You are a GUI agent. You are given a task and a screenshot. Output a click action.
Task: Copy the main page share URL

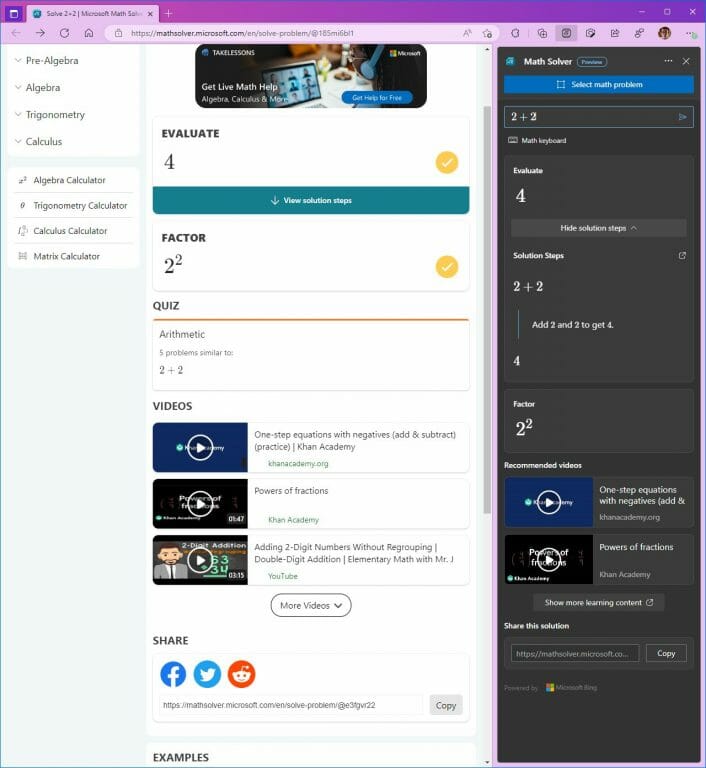(446, 705)
